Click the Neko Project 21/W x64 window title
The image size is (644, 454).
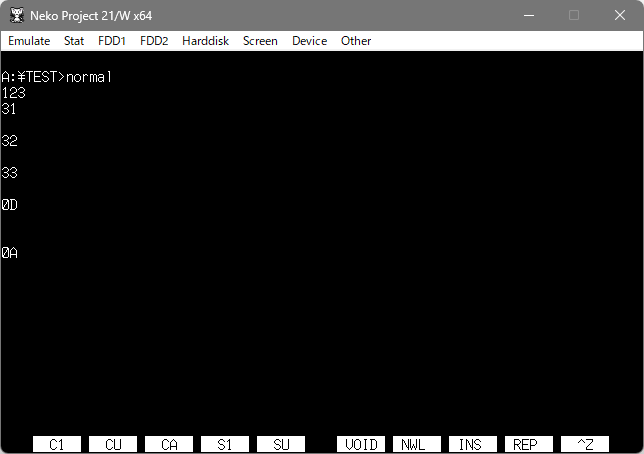coord(91,16)
